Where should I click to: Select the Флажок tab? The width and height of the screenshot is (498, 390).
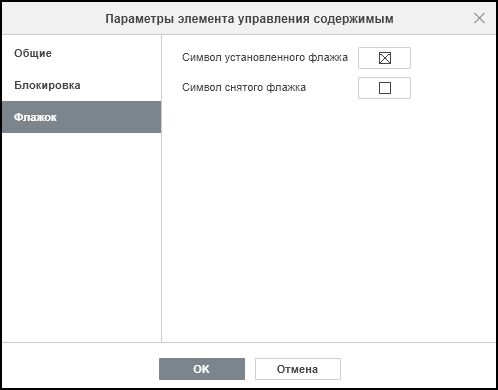[81, 117]
